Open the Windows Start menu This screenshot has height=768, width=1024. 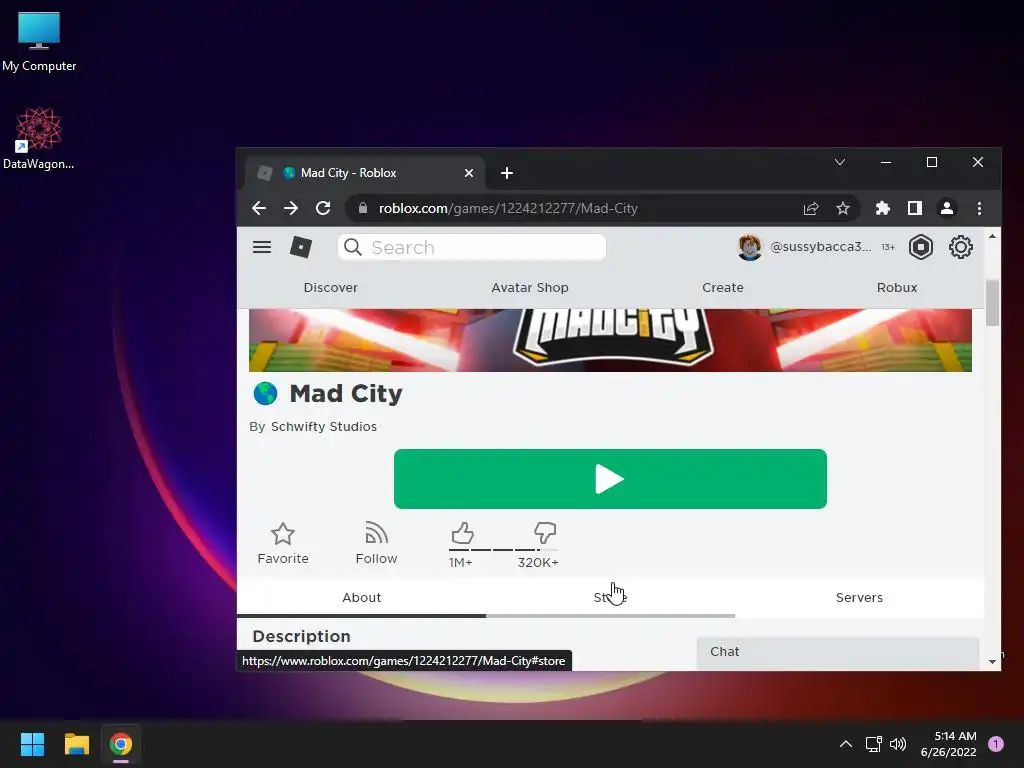coord(32,744)
